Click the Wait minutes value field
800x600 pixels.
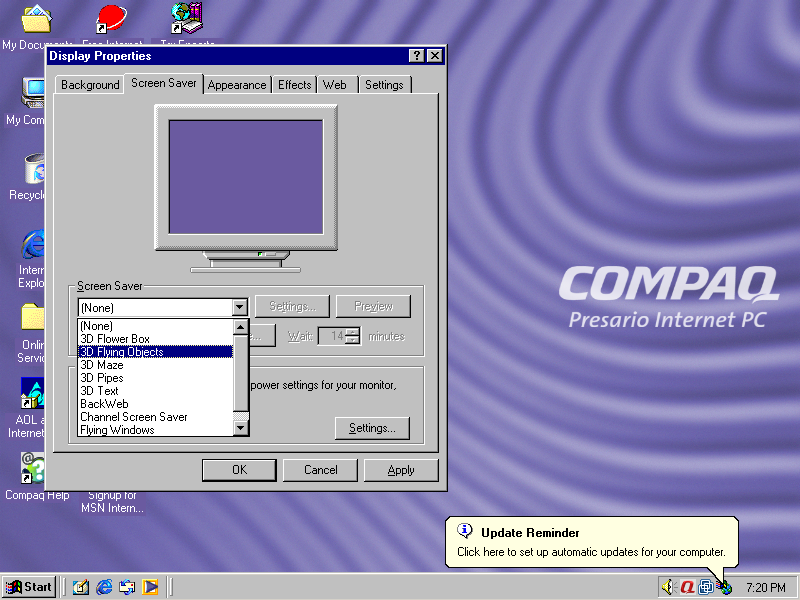tap(332, 336)
